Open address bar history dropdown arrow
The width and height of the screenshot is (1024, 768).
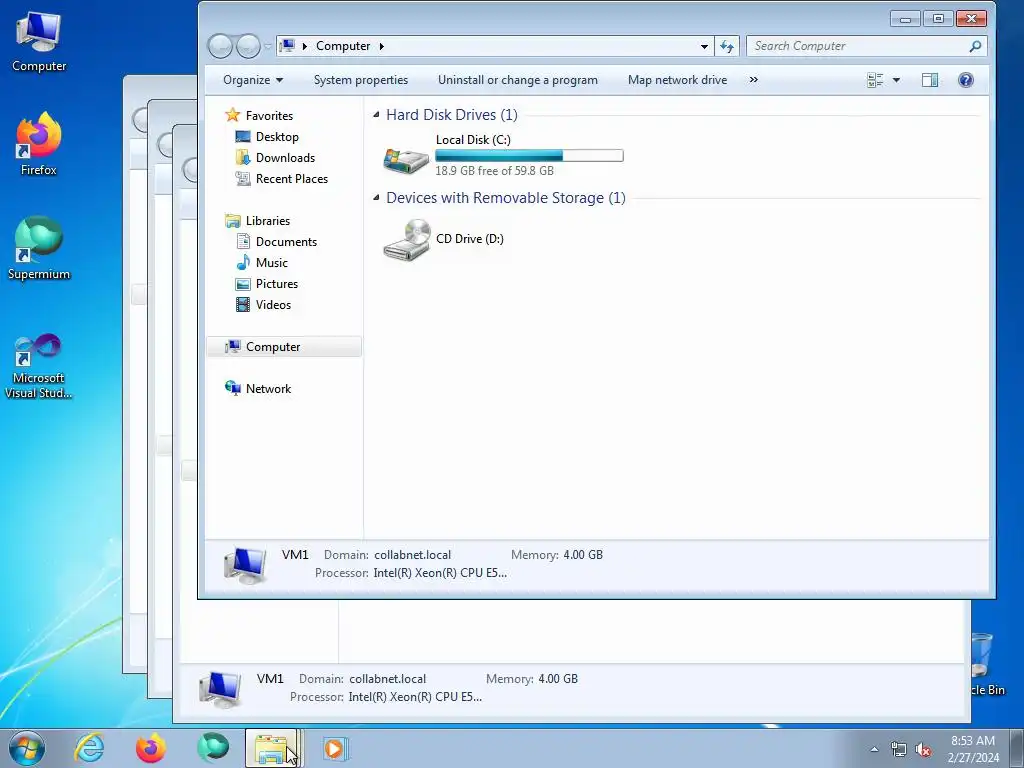(704, 46)
